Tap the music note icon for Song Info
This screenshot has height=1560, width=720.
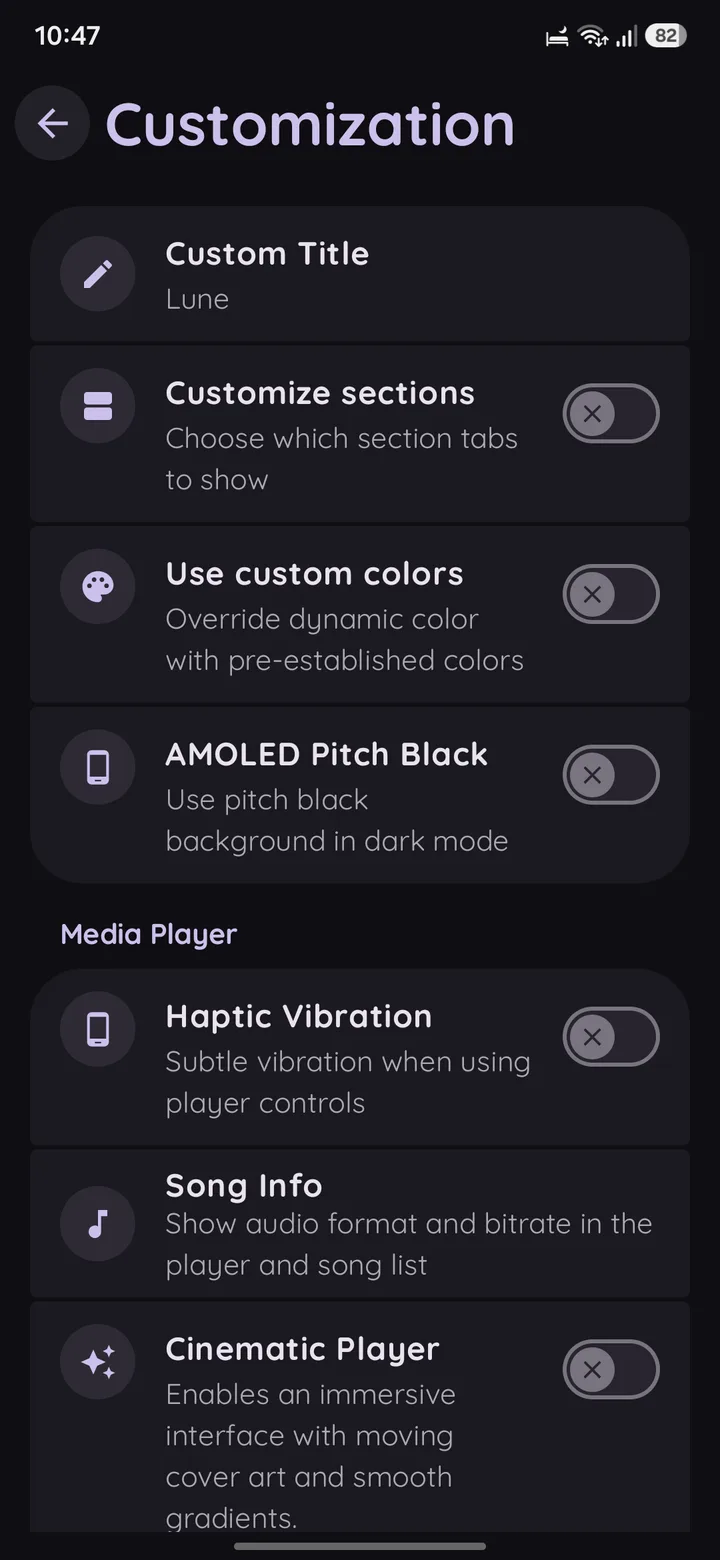[x=98, y=1224]
